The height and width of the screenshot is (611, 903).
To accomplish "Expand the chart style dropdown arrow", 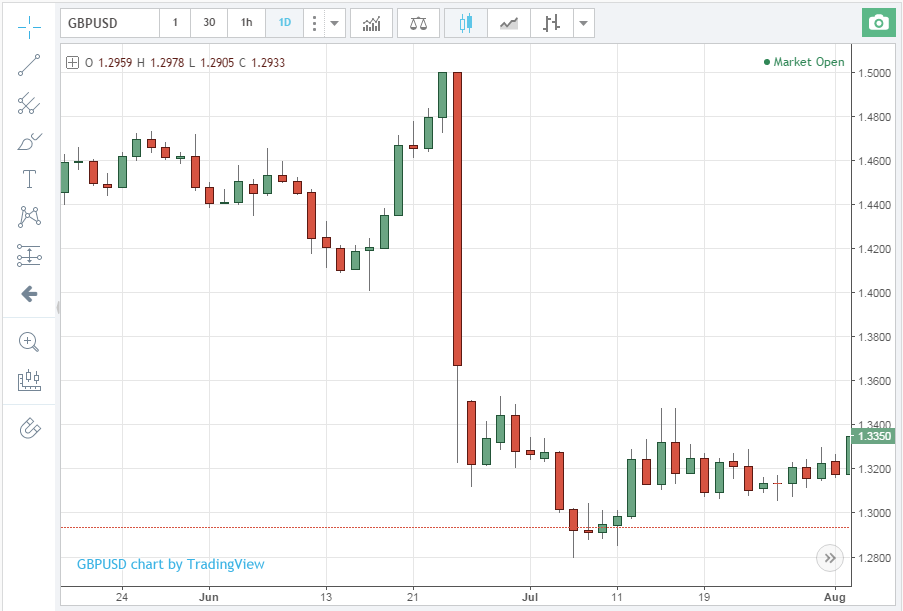I will pos(583,24).
